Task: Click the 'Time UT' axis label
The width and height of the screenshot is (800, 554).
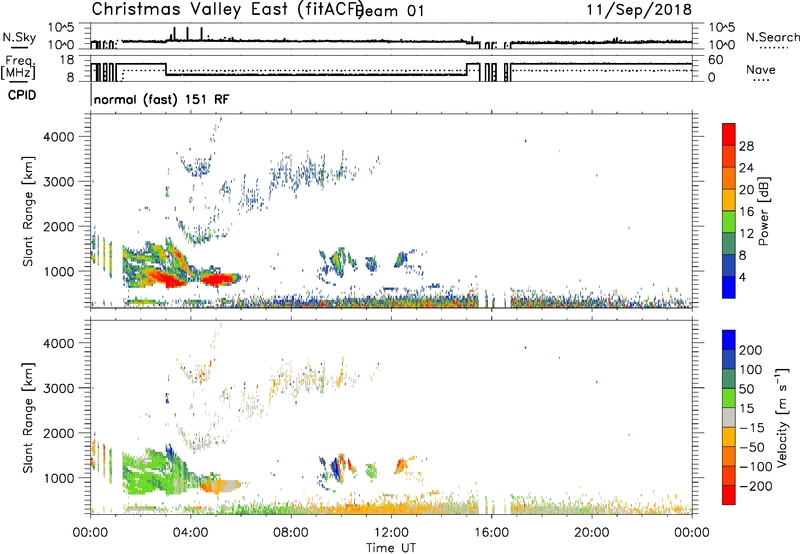Action: (391, 548)
